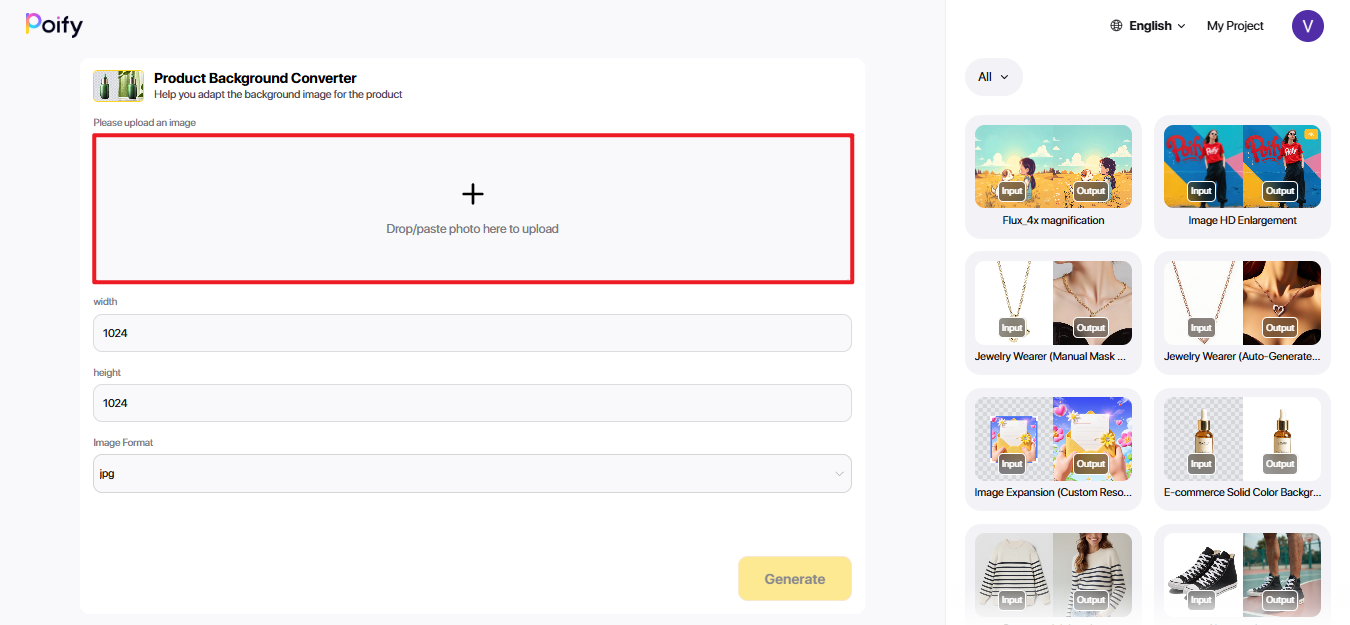Image resolution: width=1350 pixels, height=625 pixels.
Task: Open the black sneakers template card
Action: coord(1242,574)
